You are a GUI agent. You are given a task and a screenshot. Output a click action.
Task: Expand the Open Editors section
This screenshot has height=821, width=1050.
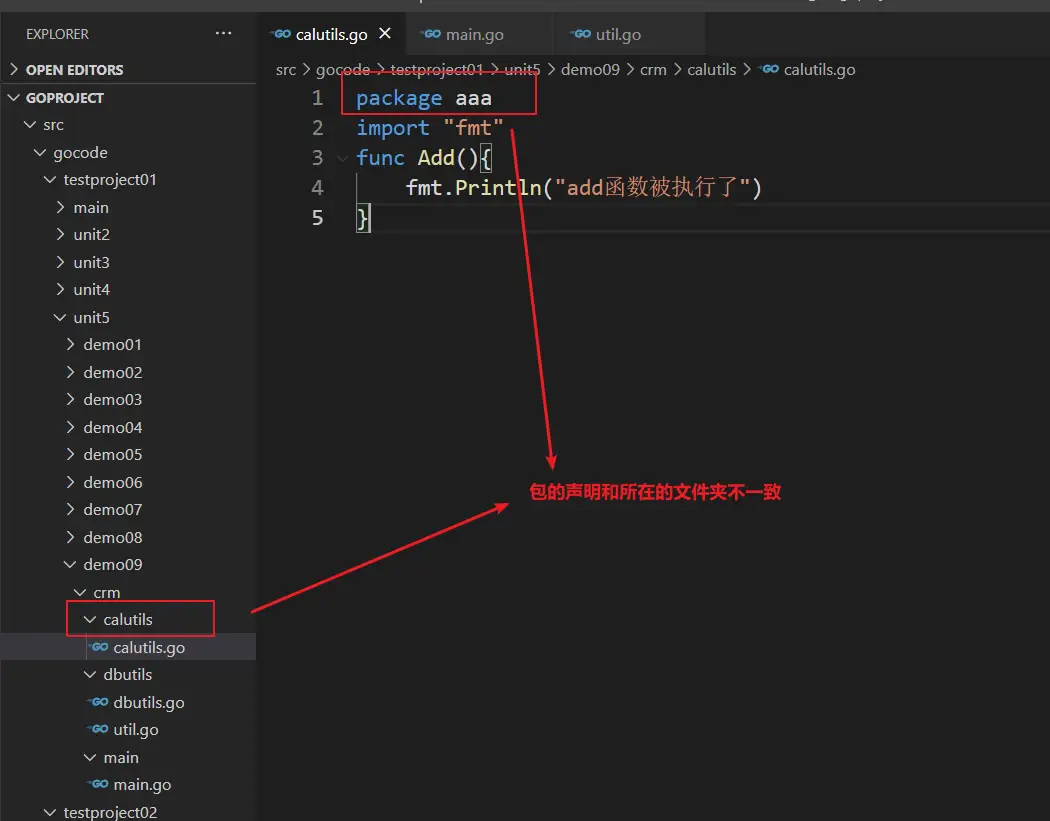14,70
